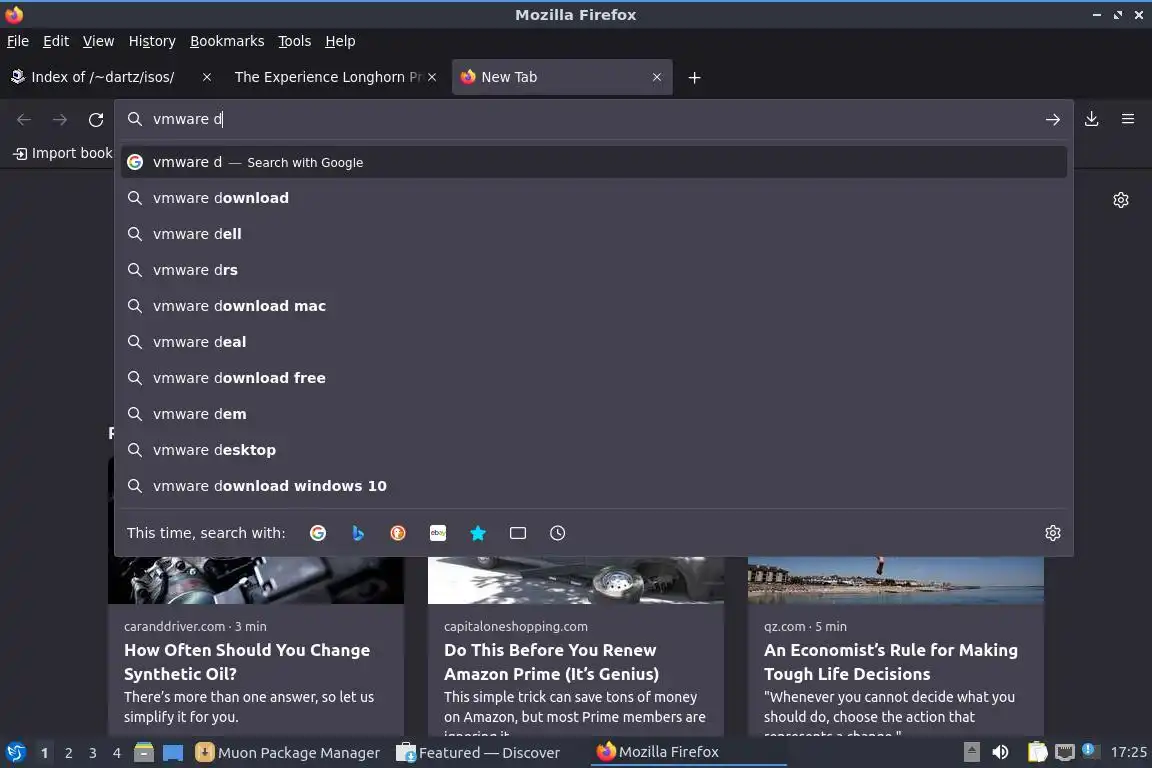This screenshot has height=768, width=1152.
Task: Open the New Tab personalize gear icon
Action: coord(1120,200)
